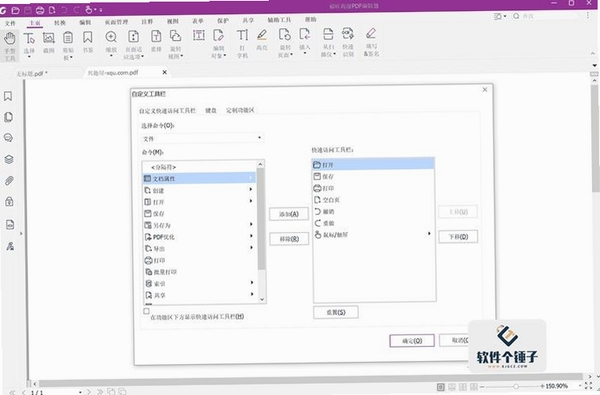Enable show toolbar below ribbon checkbox

(x=146, y=311)
